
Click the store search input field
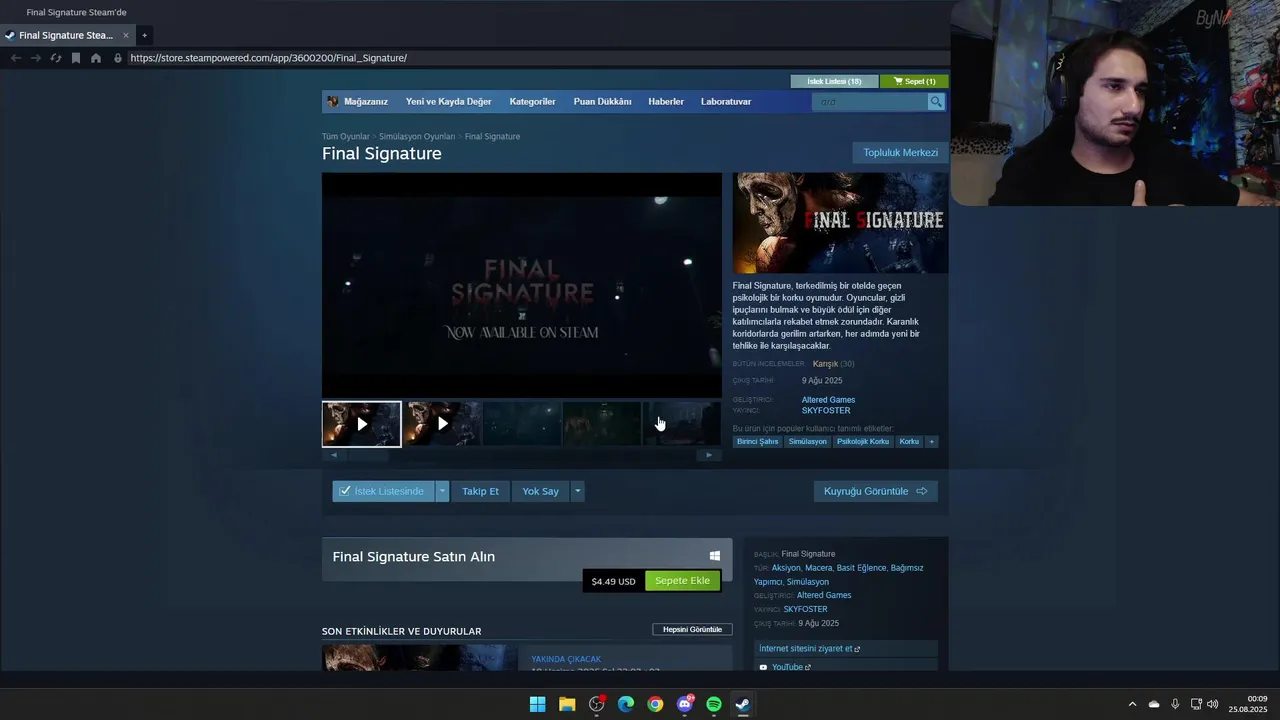pos(870,102)
